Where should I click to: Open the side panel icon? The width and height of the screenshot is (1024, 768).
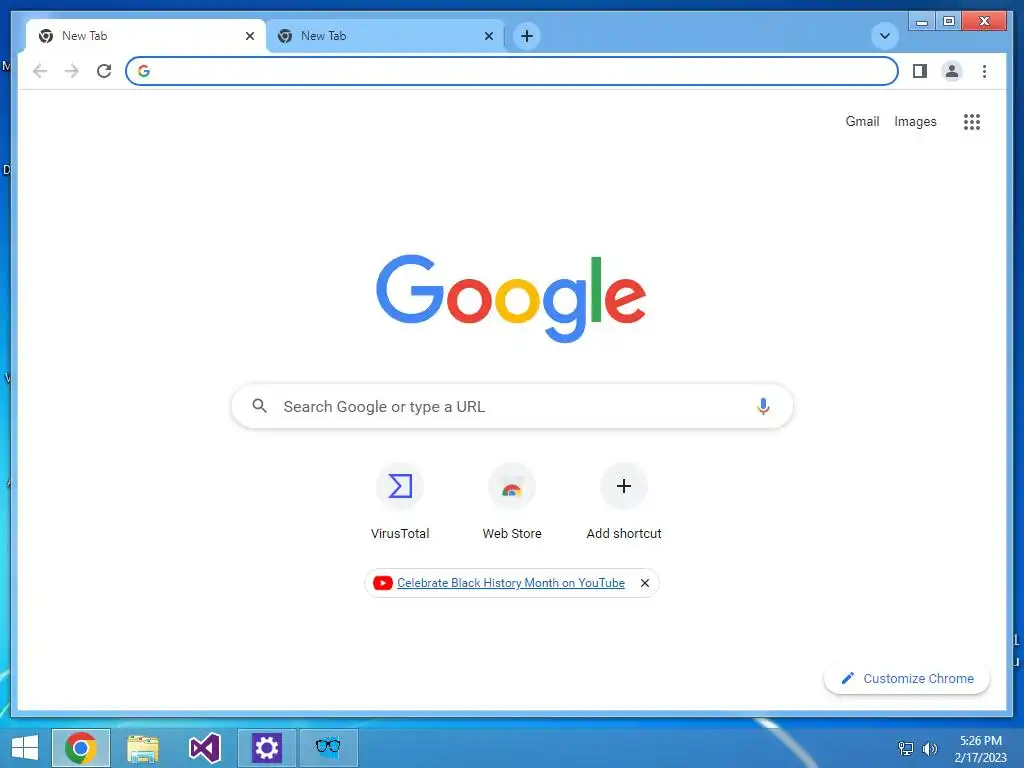tap(920, 71)
